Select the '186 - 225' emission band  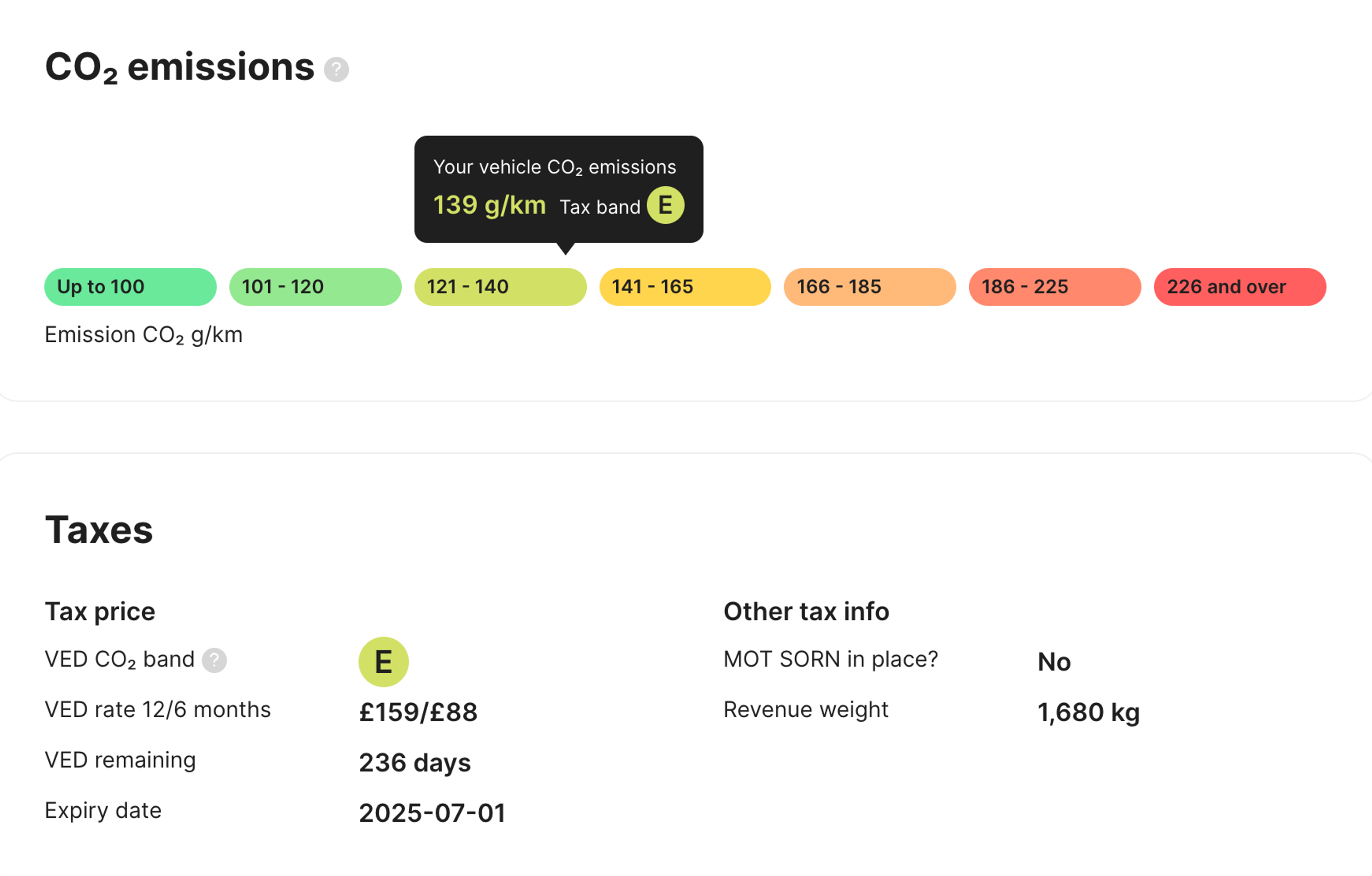point(1055,287)
